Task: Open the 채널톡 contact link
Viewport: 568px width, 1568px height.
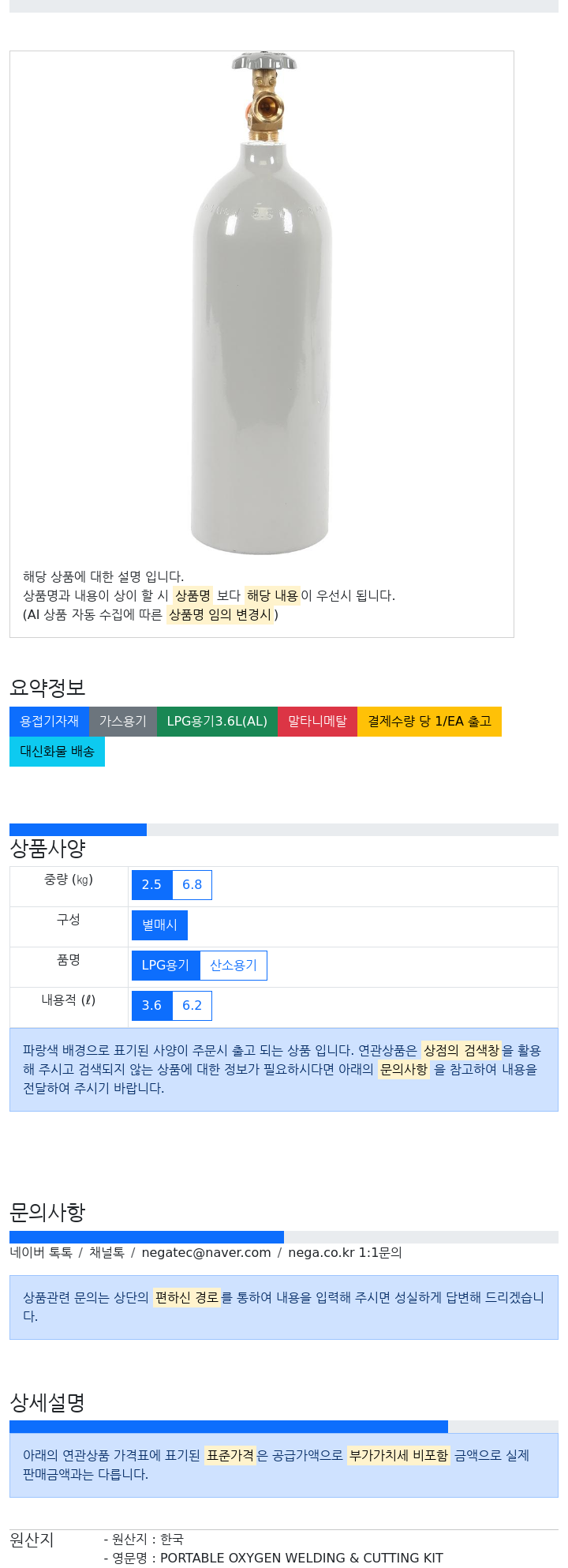Action: [106, 1253]
